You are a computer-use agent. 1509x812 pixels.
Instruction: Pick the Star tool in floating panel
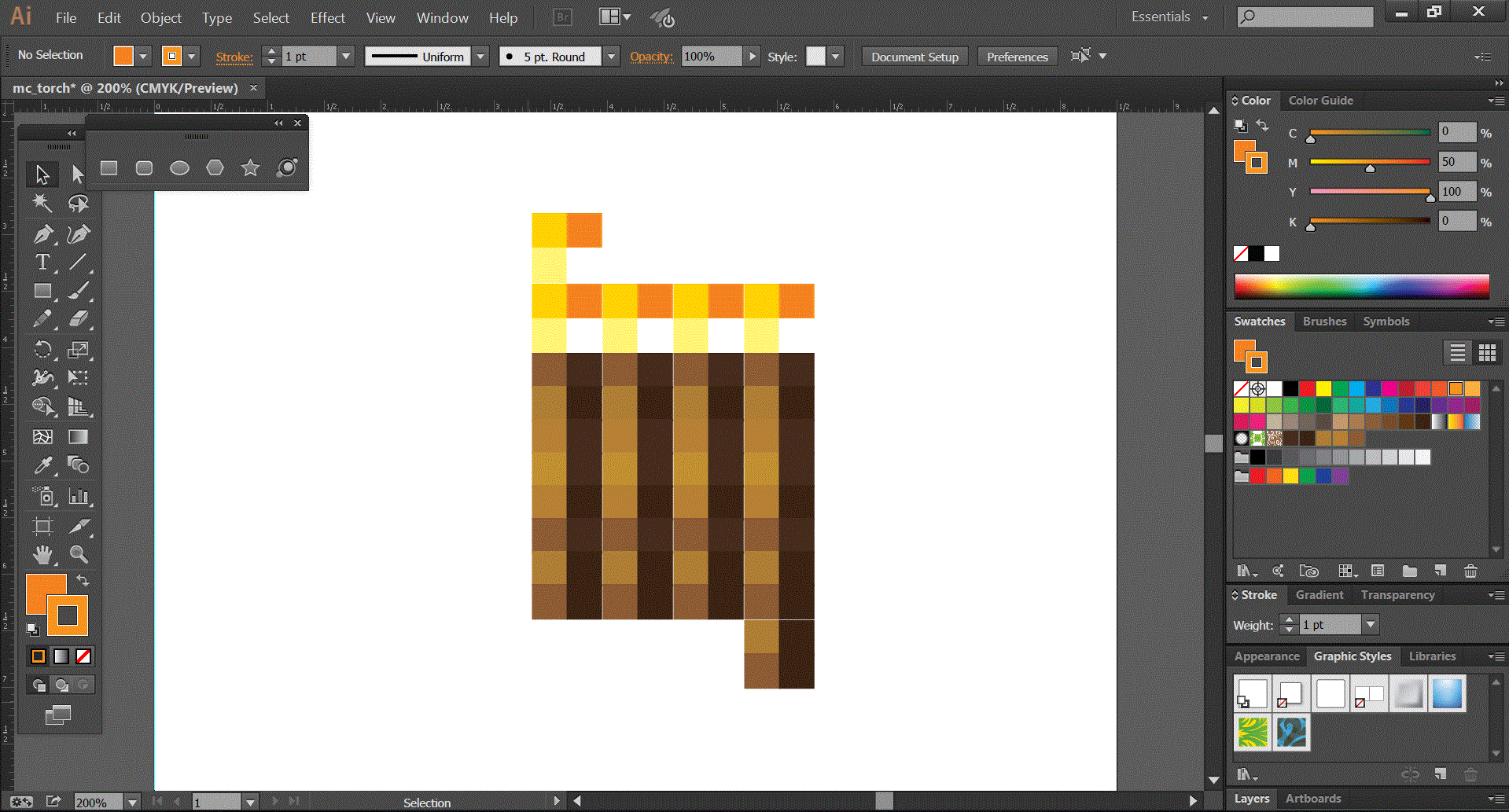click(250, 167)
